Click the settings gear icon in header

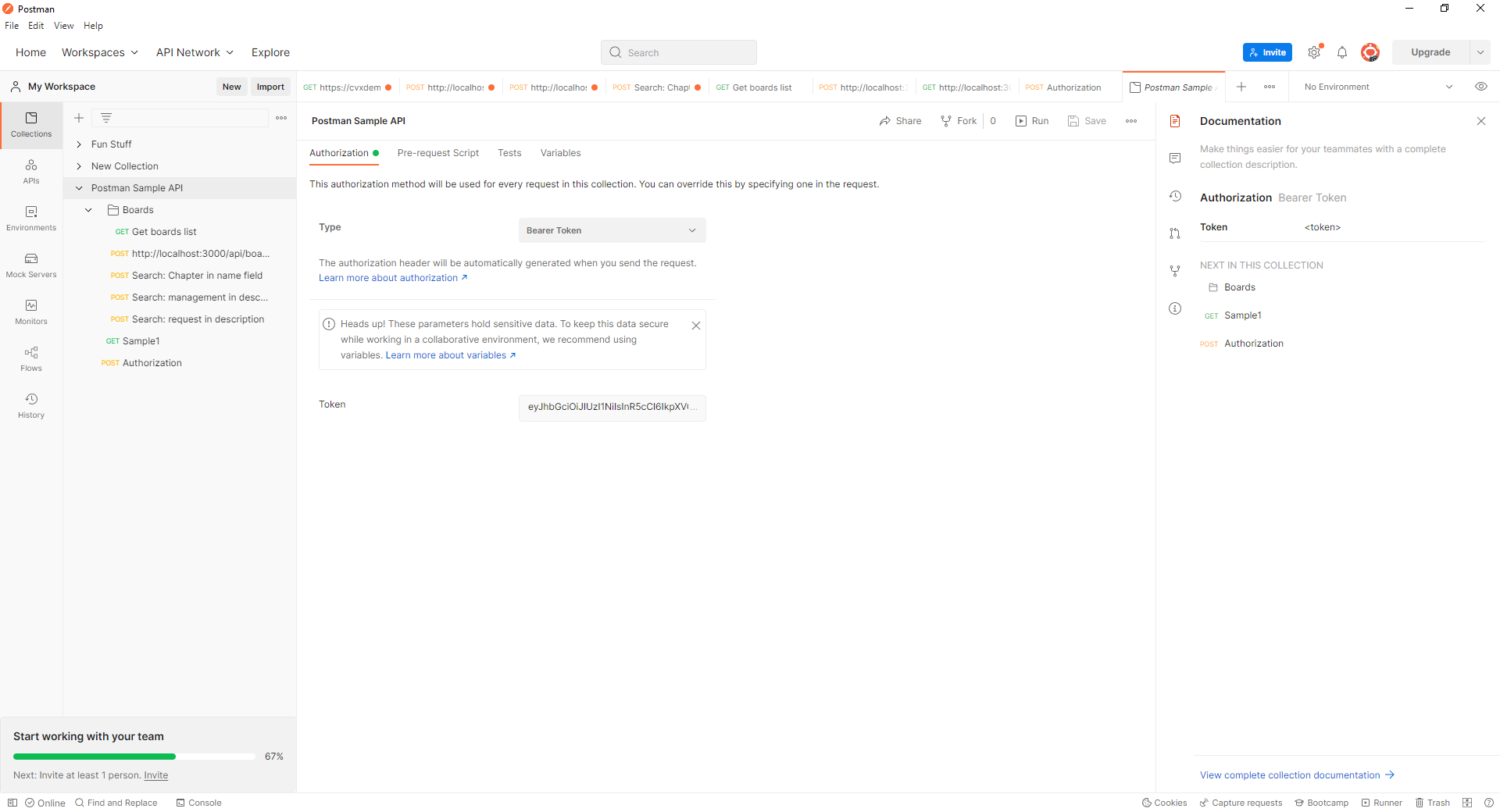coord(1314,52)
